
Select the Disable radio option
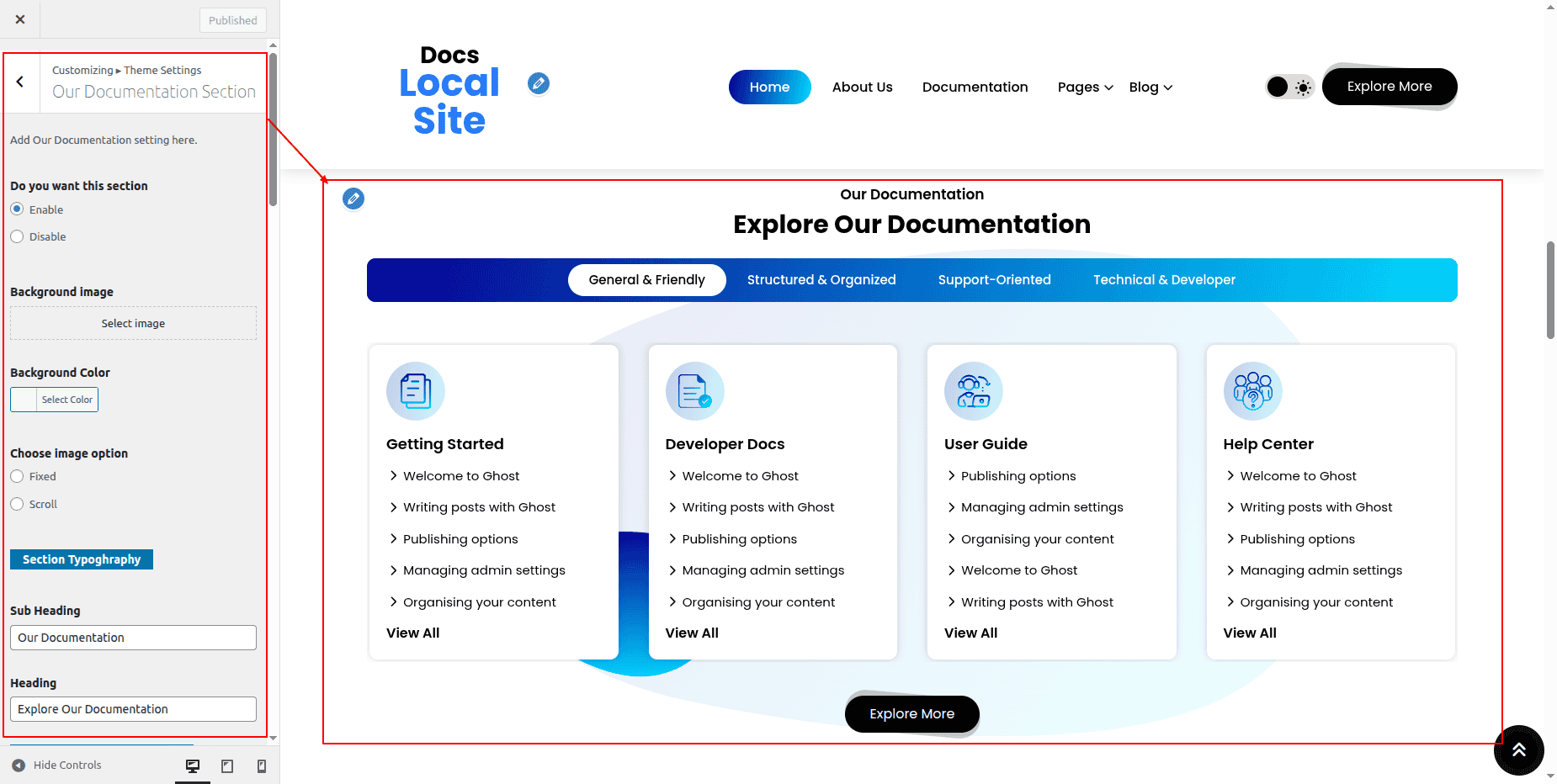pyautogui.click(x=17, y=236)
